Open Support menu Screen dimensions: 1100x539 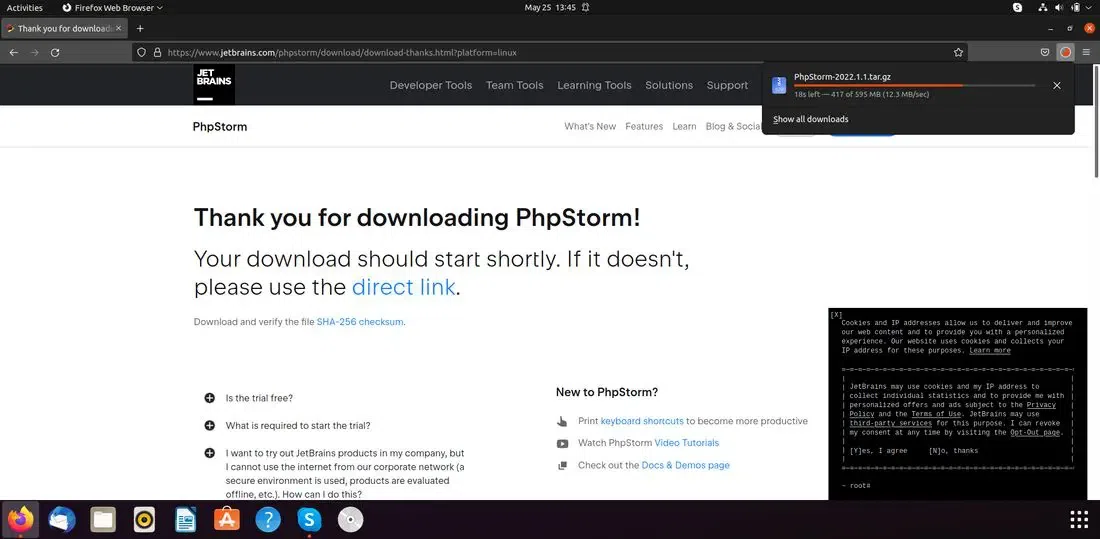[727, 86]
